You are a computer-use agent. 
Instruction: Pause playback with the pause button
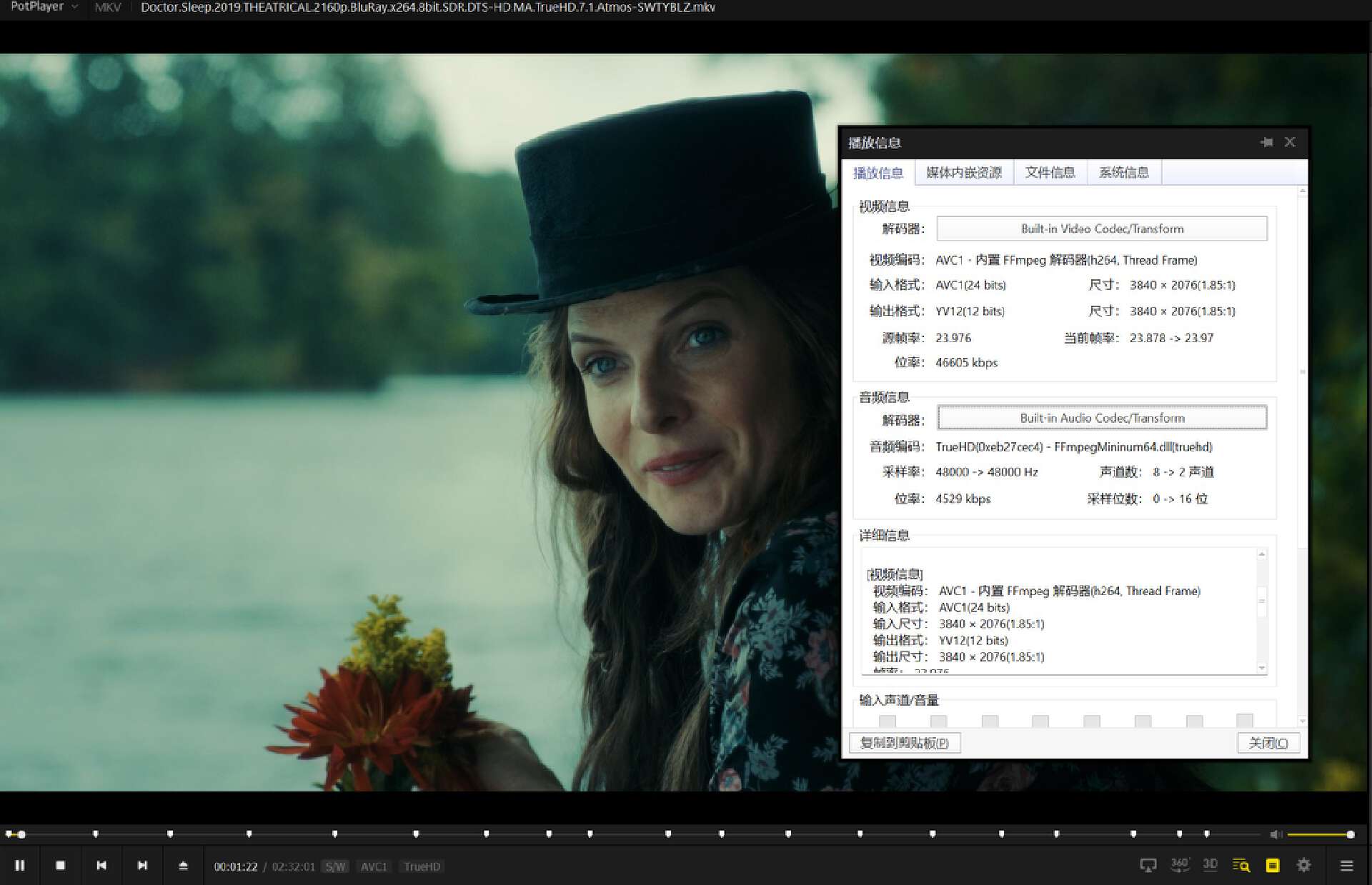(x=20, y=866)
